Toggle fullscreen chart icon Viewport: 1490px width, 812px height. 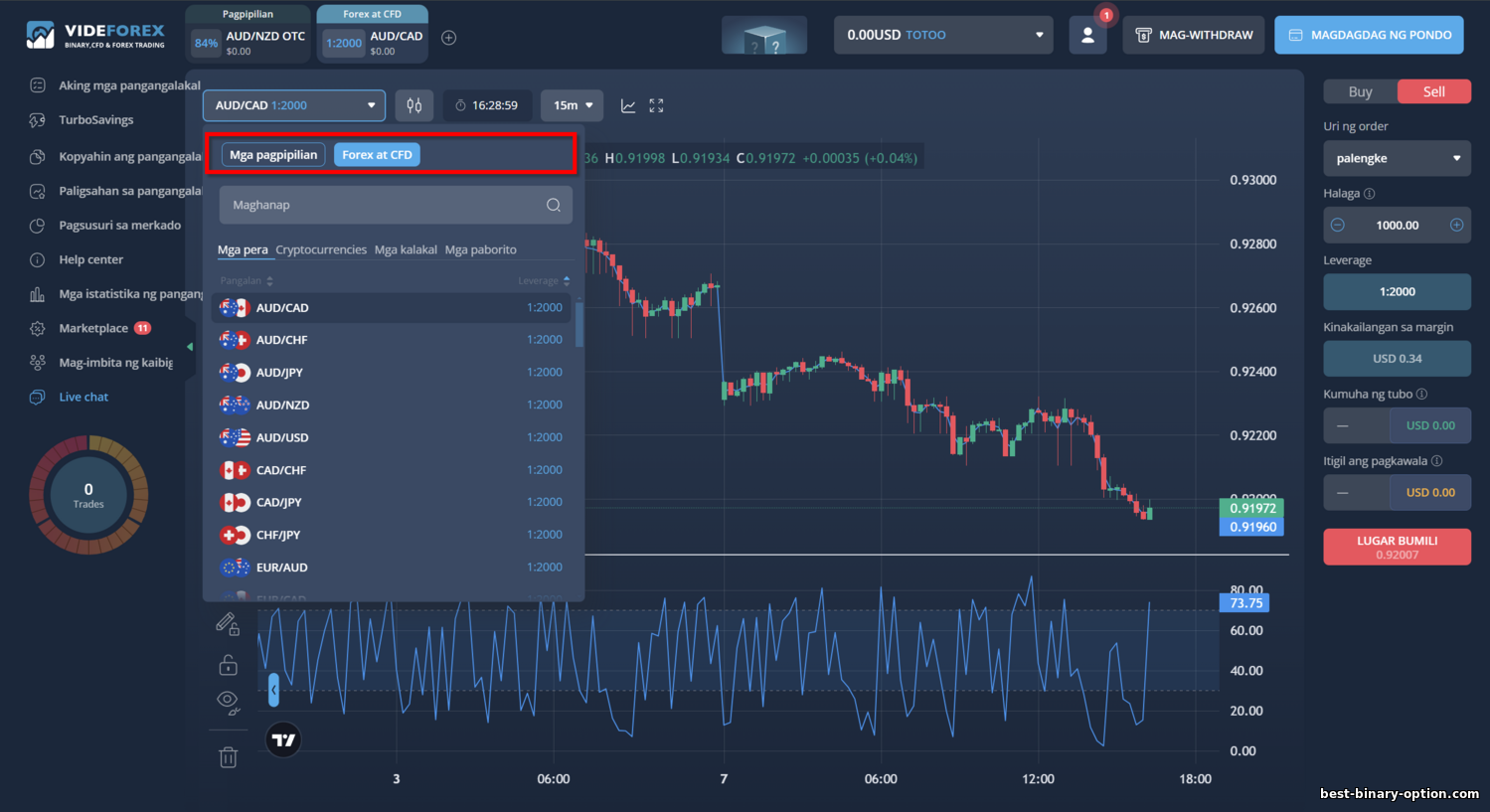click(x=656, y=105)
